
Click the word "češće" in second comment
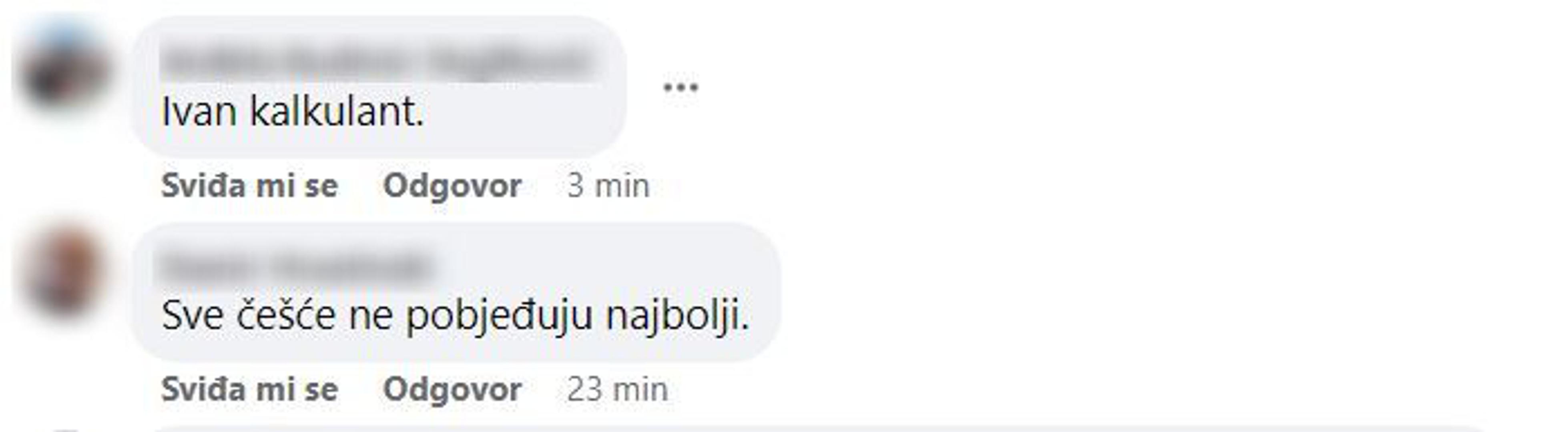(285, 316)
